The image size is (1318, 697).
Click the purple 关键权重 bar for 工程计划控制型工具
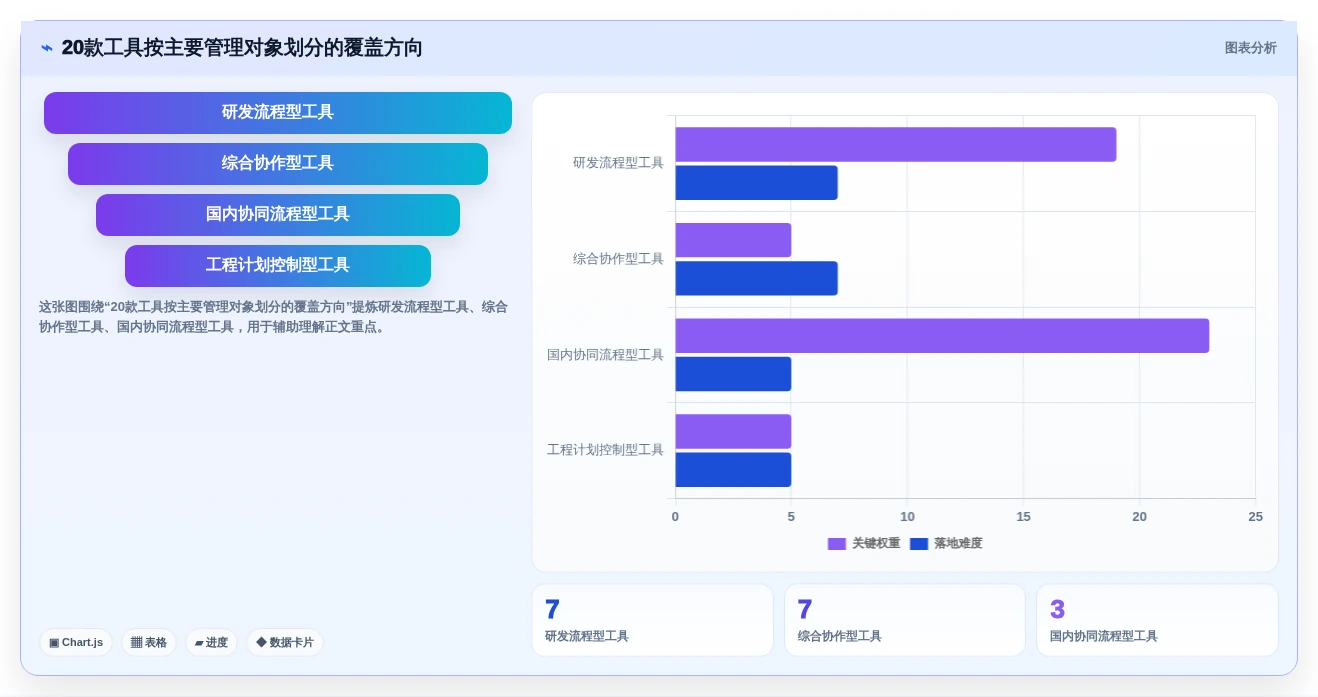pos(733,431)
